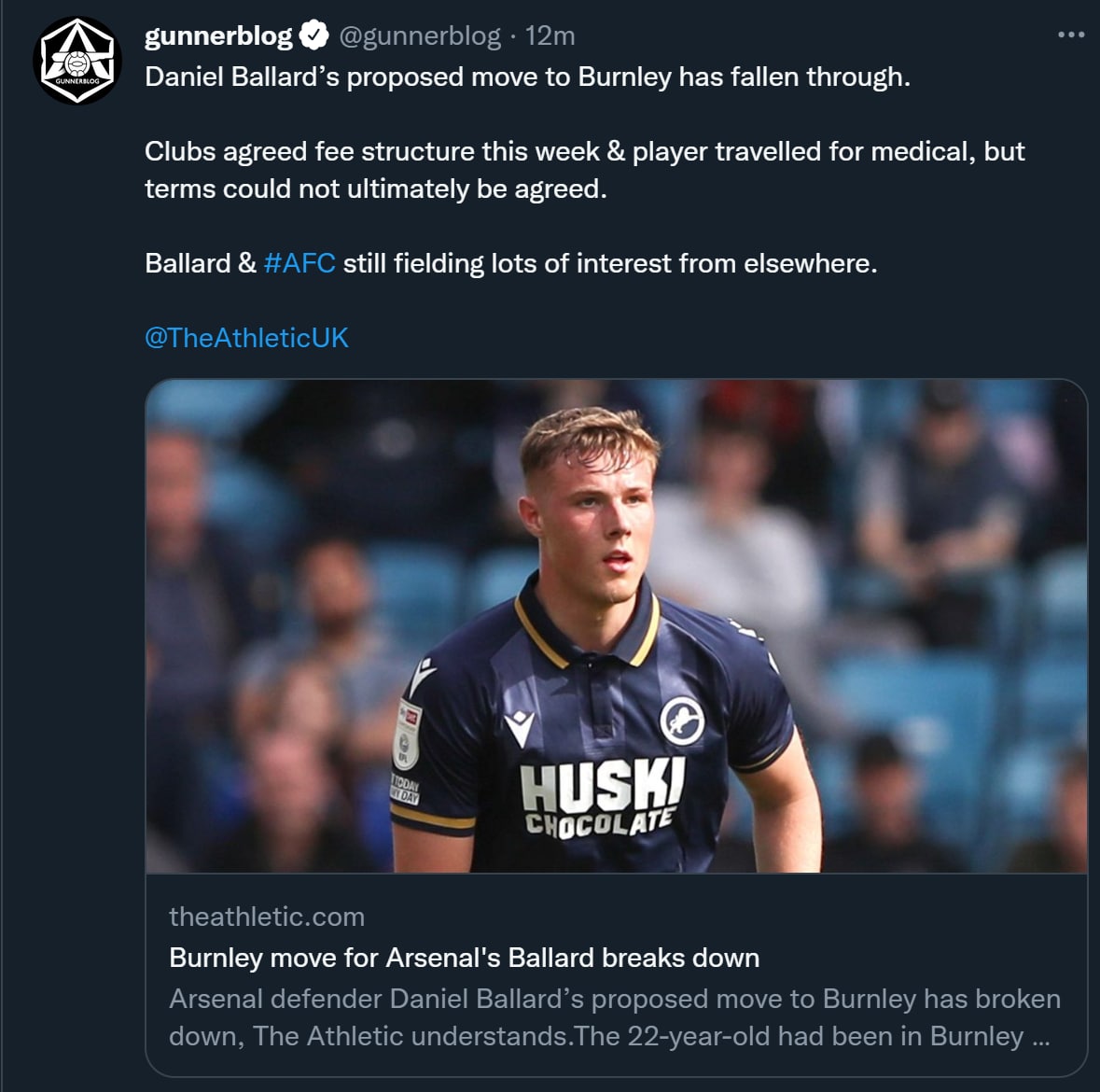Click the tweet's first sentence about Burnley

point(527,77)
